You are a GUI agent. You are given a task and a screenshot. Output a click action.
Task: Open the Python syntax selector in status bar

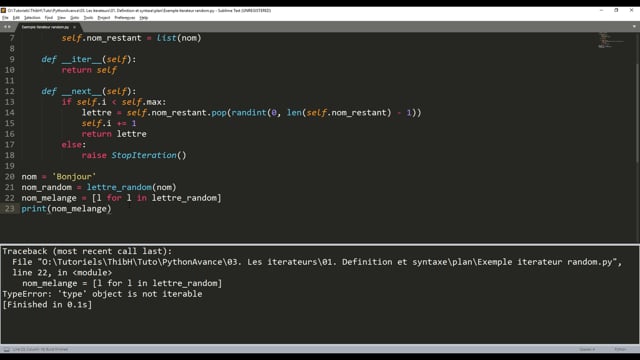coord(620,349)
